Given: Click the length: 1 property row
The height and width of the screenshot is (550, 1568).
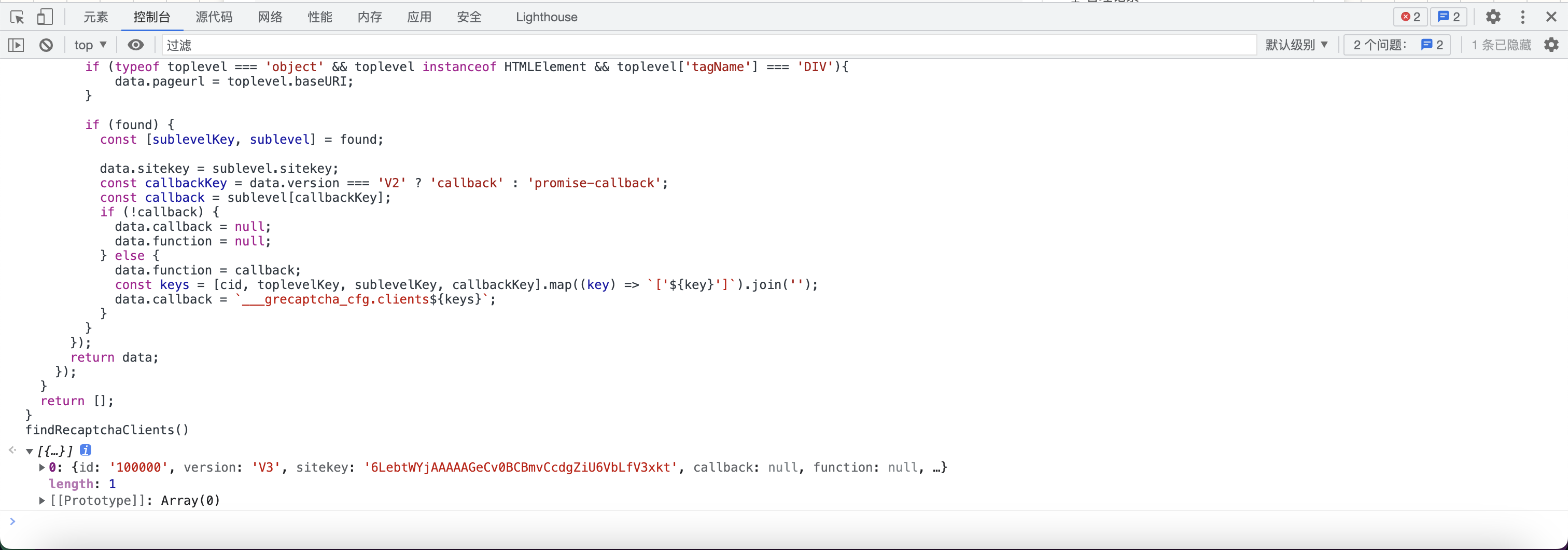Looking at the screenshot, I should (x=82, y=484).
